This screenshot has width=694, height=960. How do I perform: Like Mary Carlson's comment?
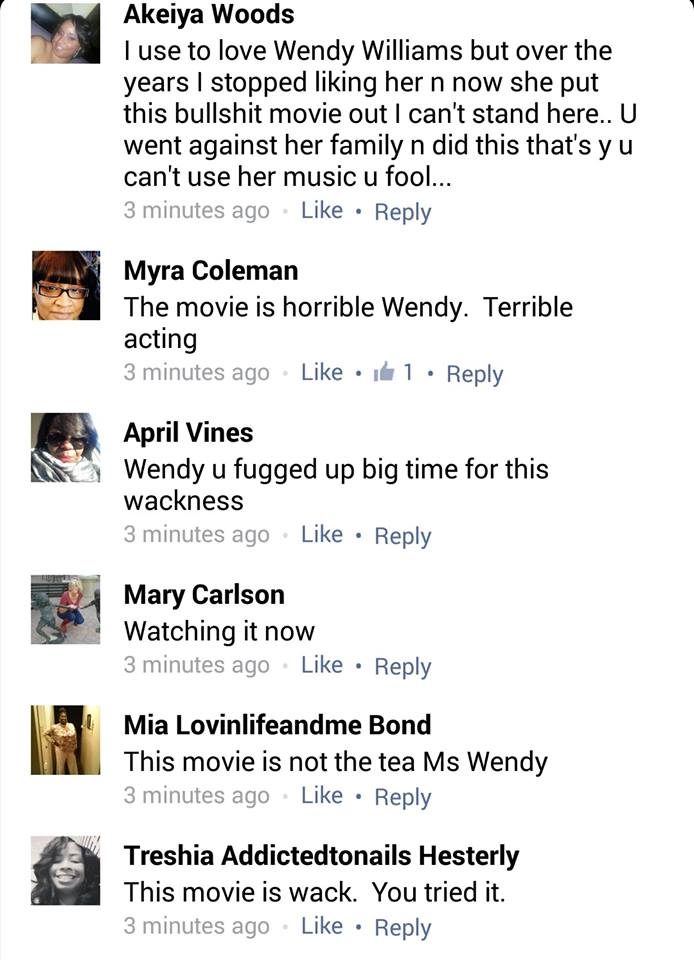[322, 666]
